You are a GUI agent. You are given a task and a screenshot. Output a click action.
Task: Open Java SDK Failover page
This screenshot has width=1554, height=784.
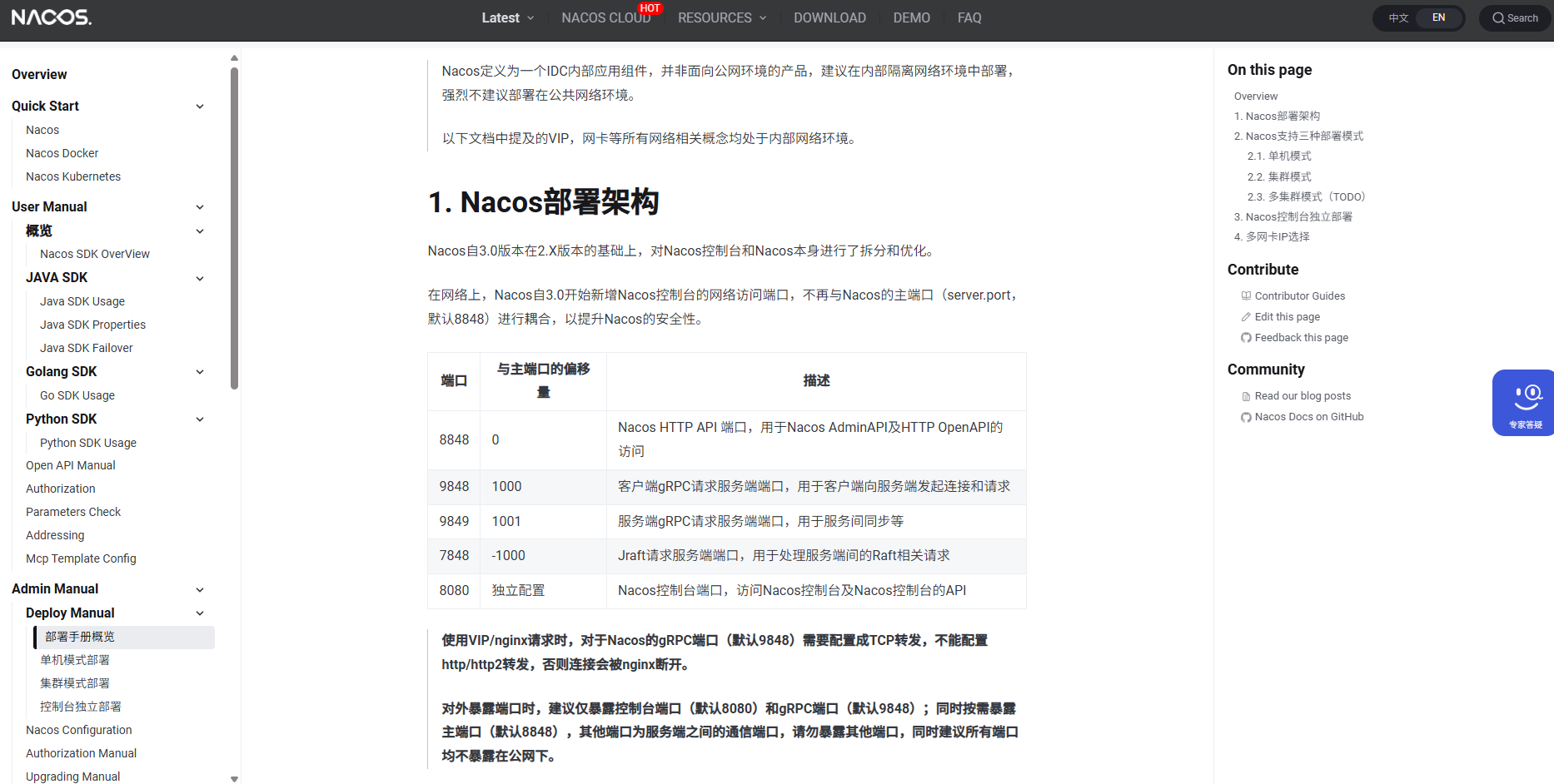click(x=86, y=348)
